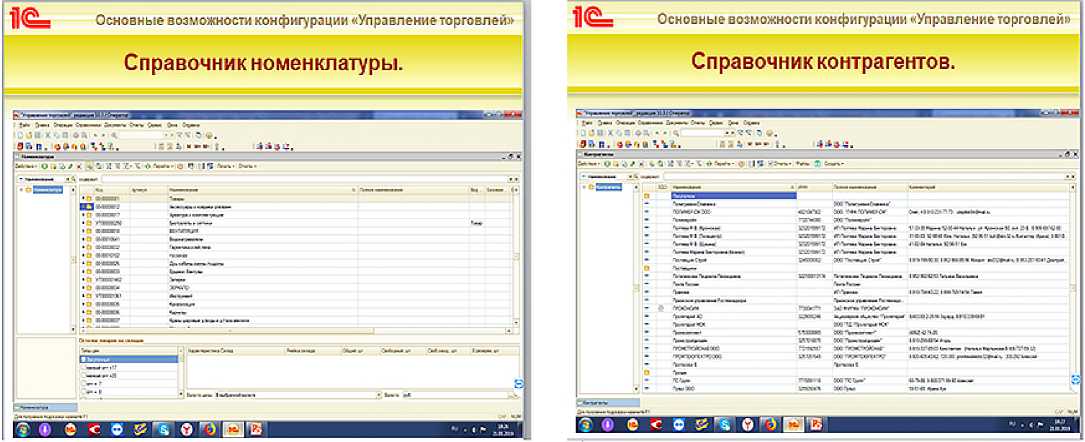Open the Файл menu in Контрагенты window
This screenshot has height=442, width=1085.
coord(587,123)
